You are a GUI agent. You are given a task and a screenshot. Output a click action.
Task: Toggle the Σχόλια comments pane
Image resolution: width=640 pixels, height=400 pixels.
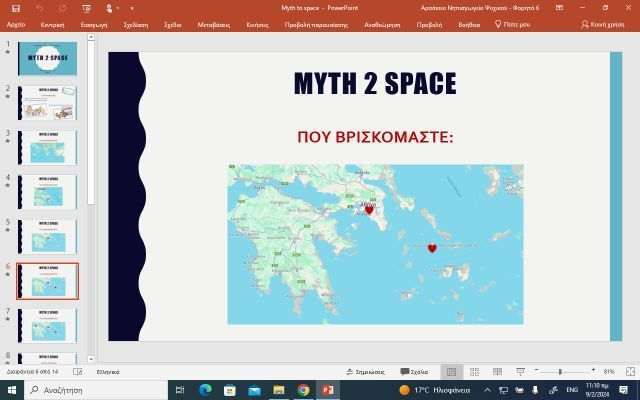(x=414, y=371)
